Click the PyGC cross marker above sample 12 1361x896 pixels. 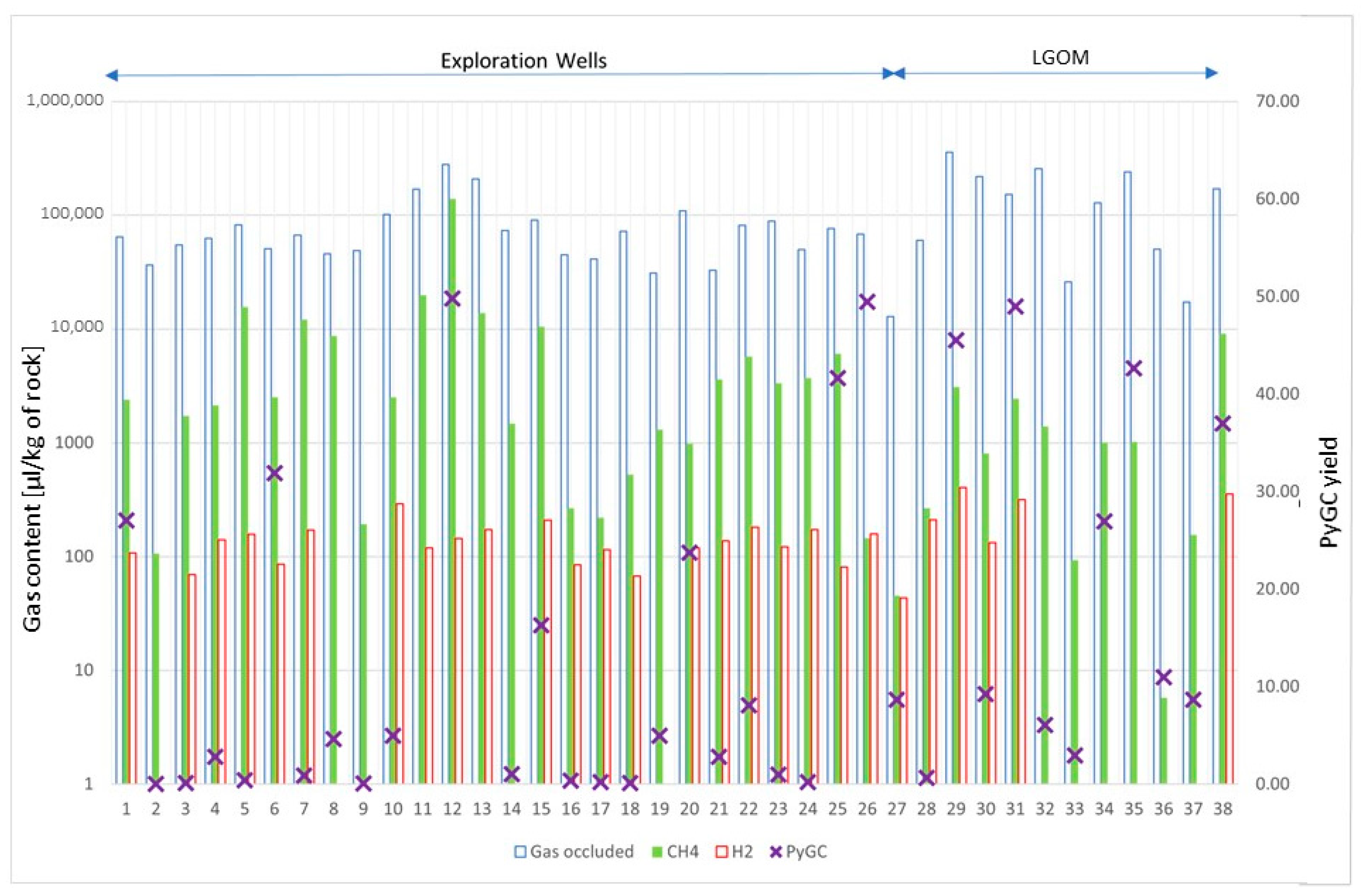click(x=452, y=299)
